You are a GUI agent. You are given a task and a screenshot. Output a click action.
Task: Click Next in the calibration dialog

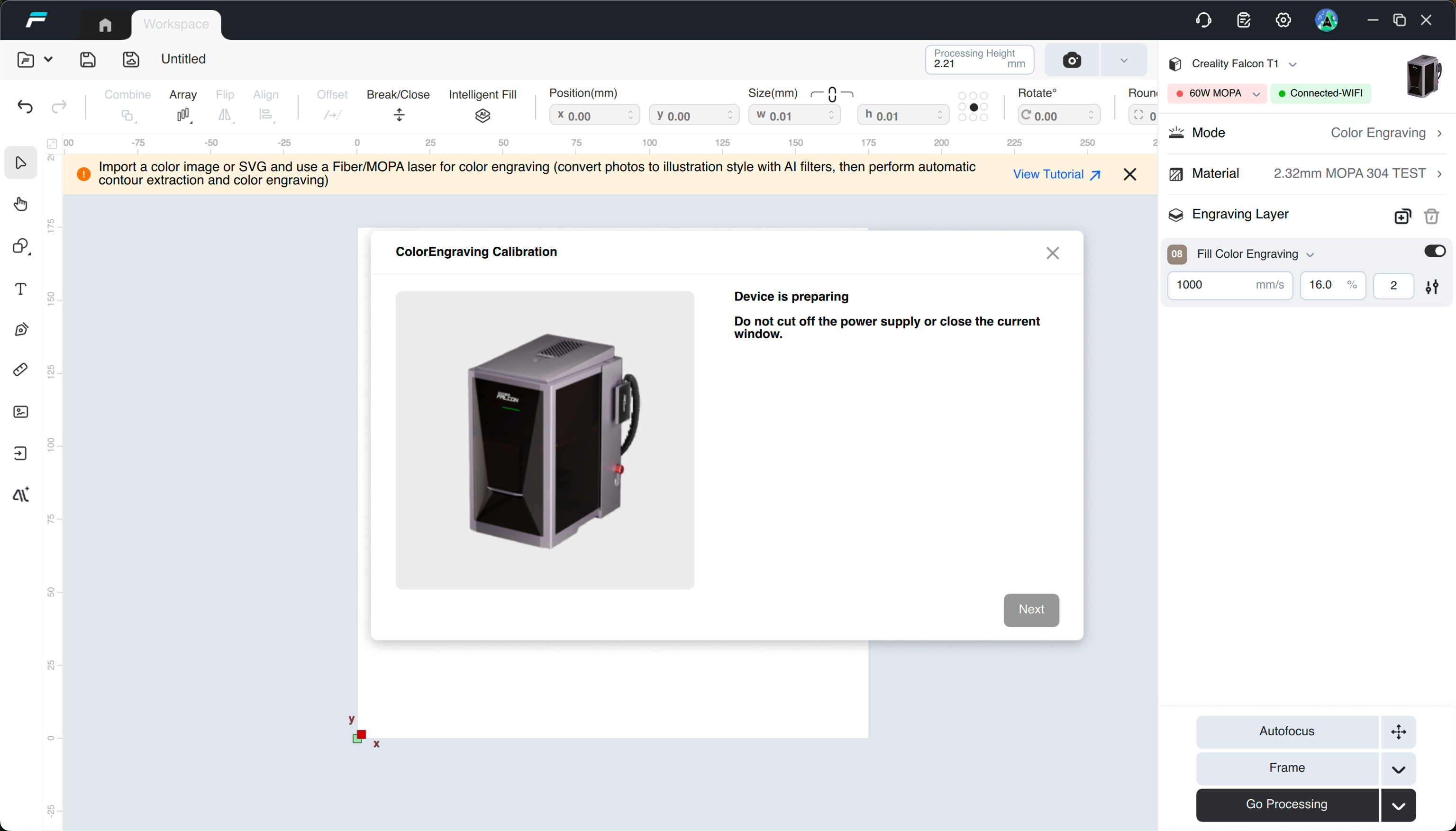[x=1031, y=610]
